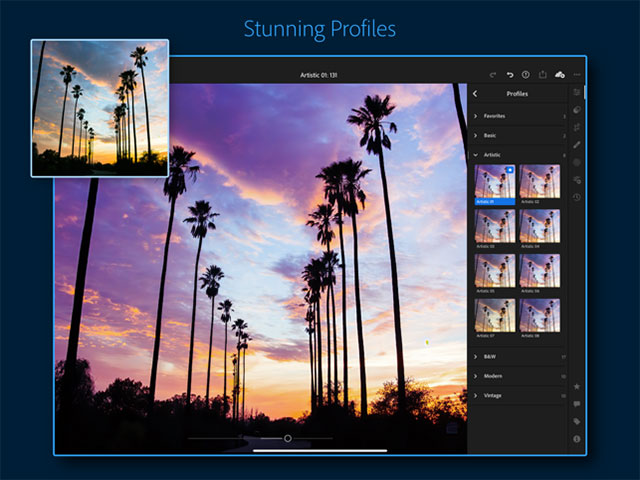The image size is (640, 480).
Task: Toggle favorite star on Artistic 01 thumbnail
Action: point(510,170)
